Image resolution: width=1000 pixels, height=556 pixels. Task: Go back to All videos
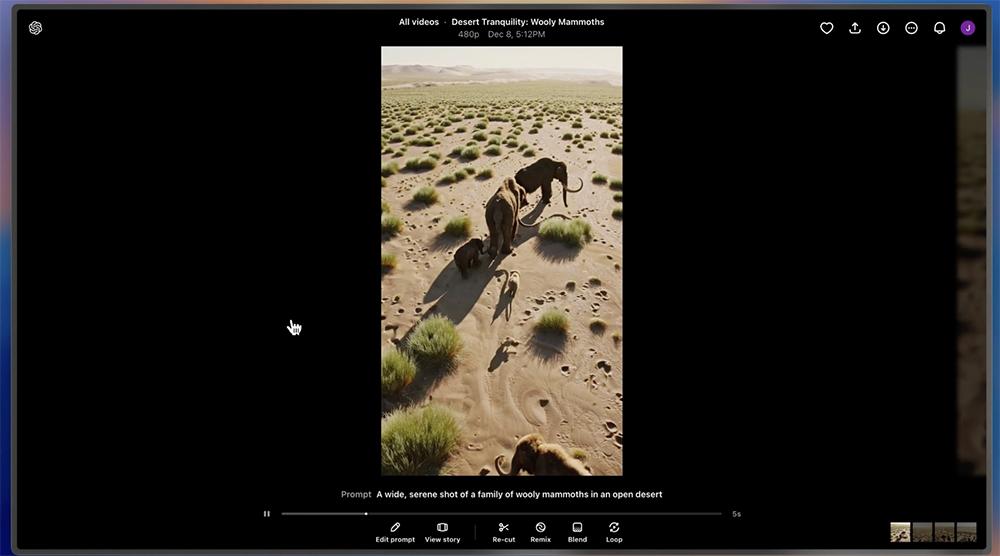[419, 22]
